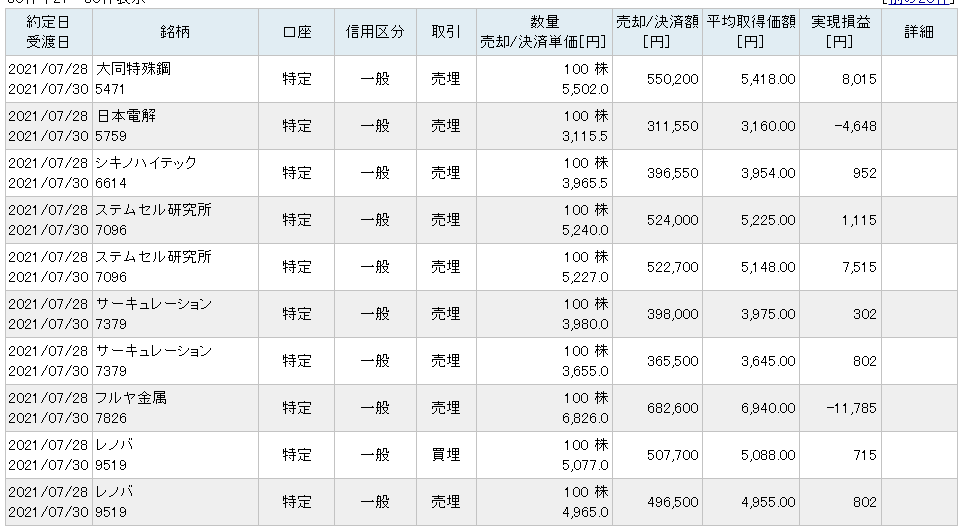Click settlement amount 682,600
Image resolution: width=962 pixels, height=528 pixels.
click(x=672, y=408)
